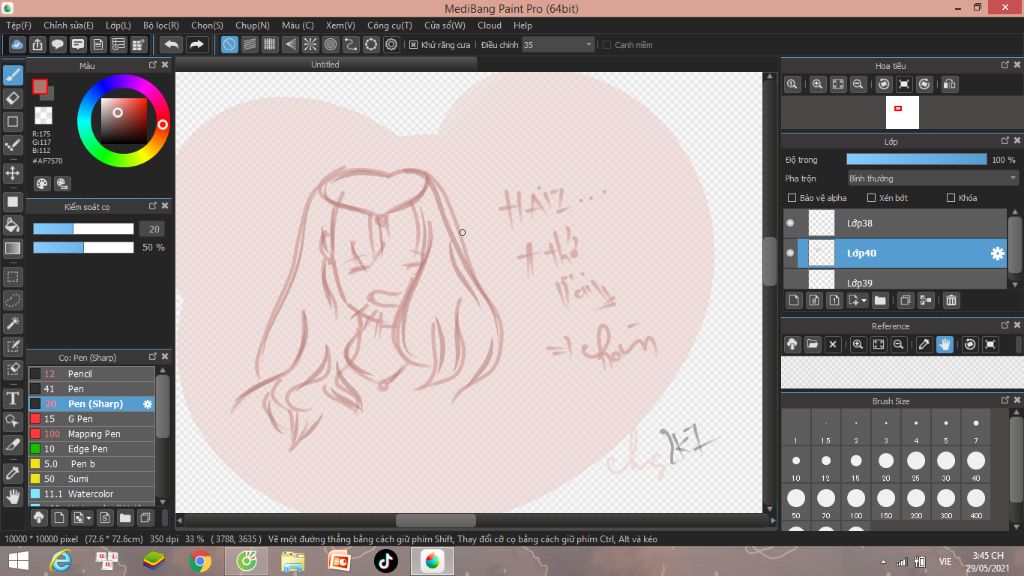This screenshot has height=576, width=1024.
Task: Click the brush opacity 50% slider
Action: [x=84, y=248]
